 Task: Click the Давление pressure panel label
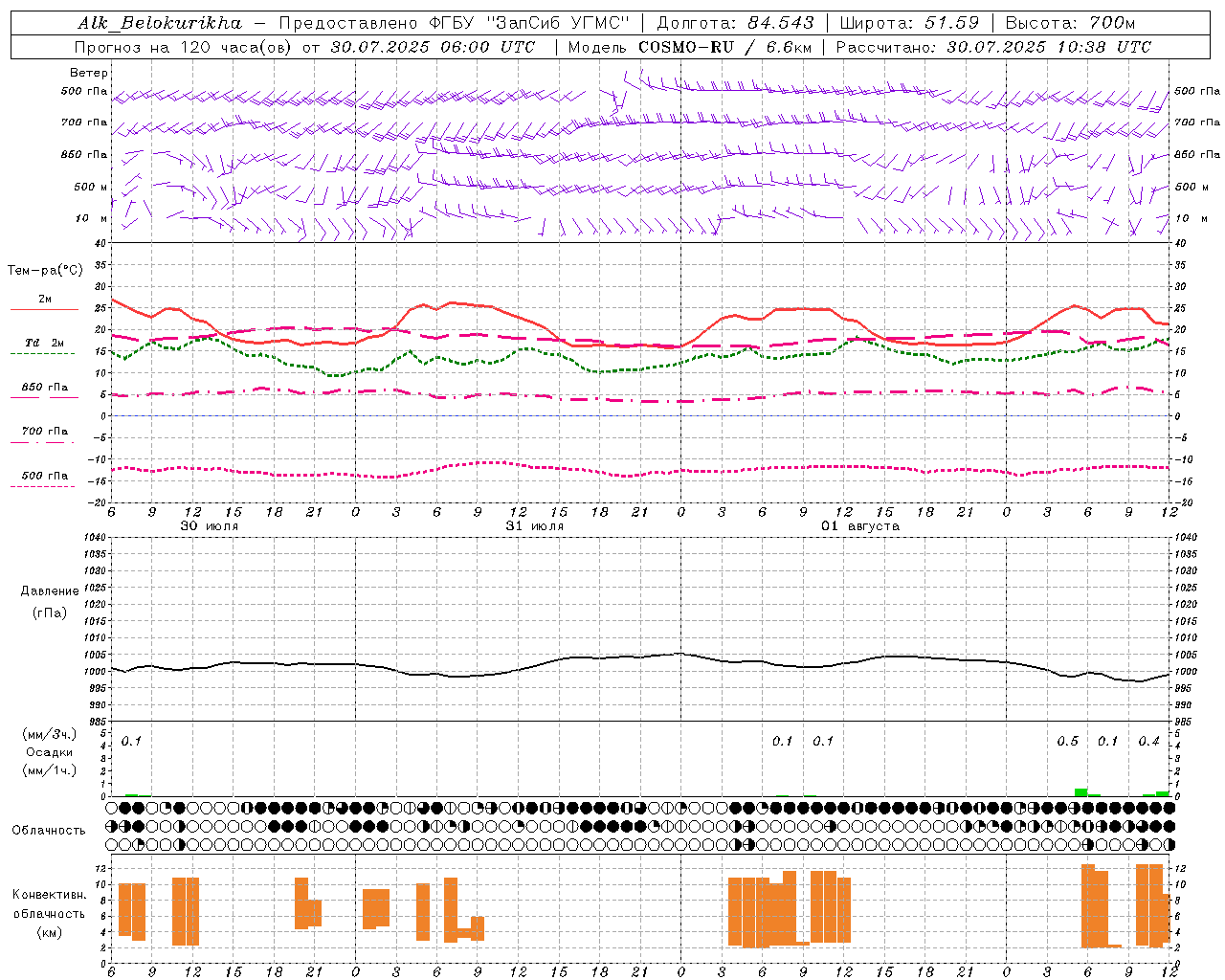click(x=50, y=591)
